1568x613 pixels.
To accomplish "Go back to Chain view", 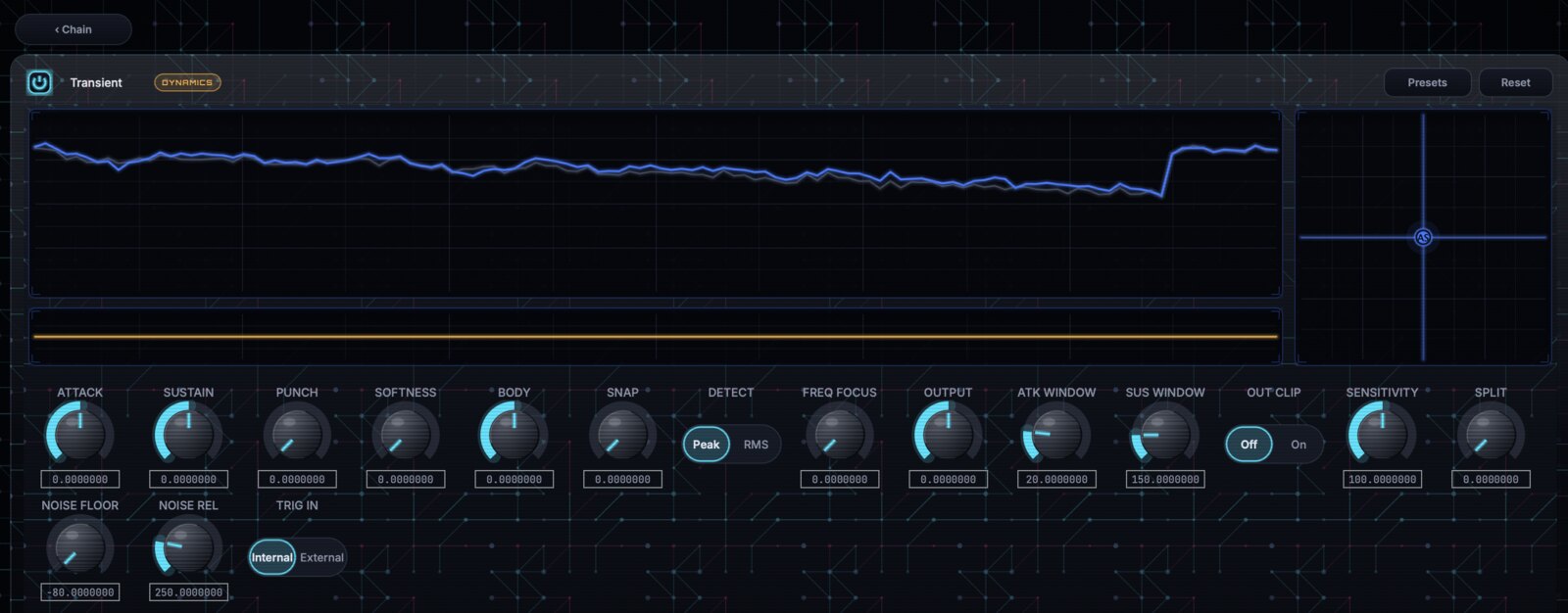I will [x=73, y=29].
